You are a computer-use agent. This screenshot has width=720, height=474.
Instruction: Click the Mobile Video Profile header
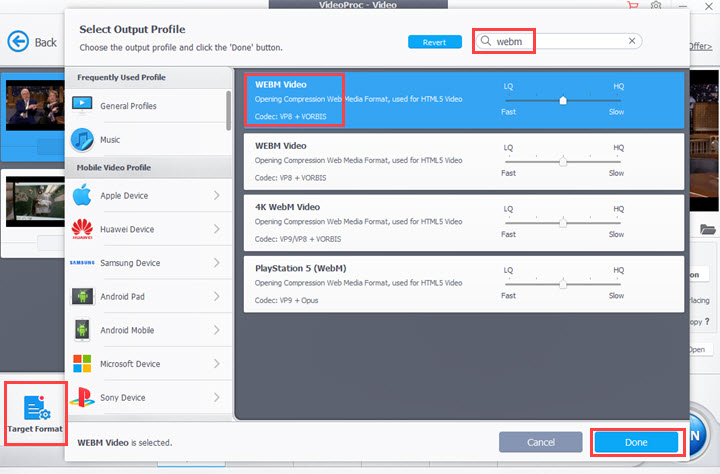113,168
